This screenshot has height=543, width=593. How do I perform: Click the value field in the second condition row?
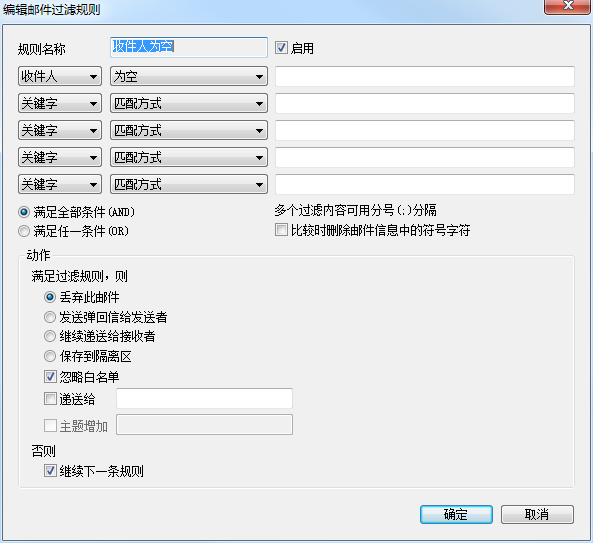425,103
